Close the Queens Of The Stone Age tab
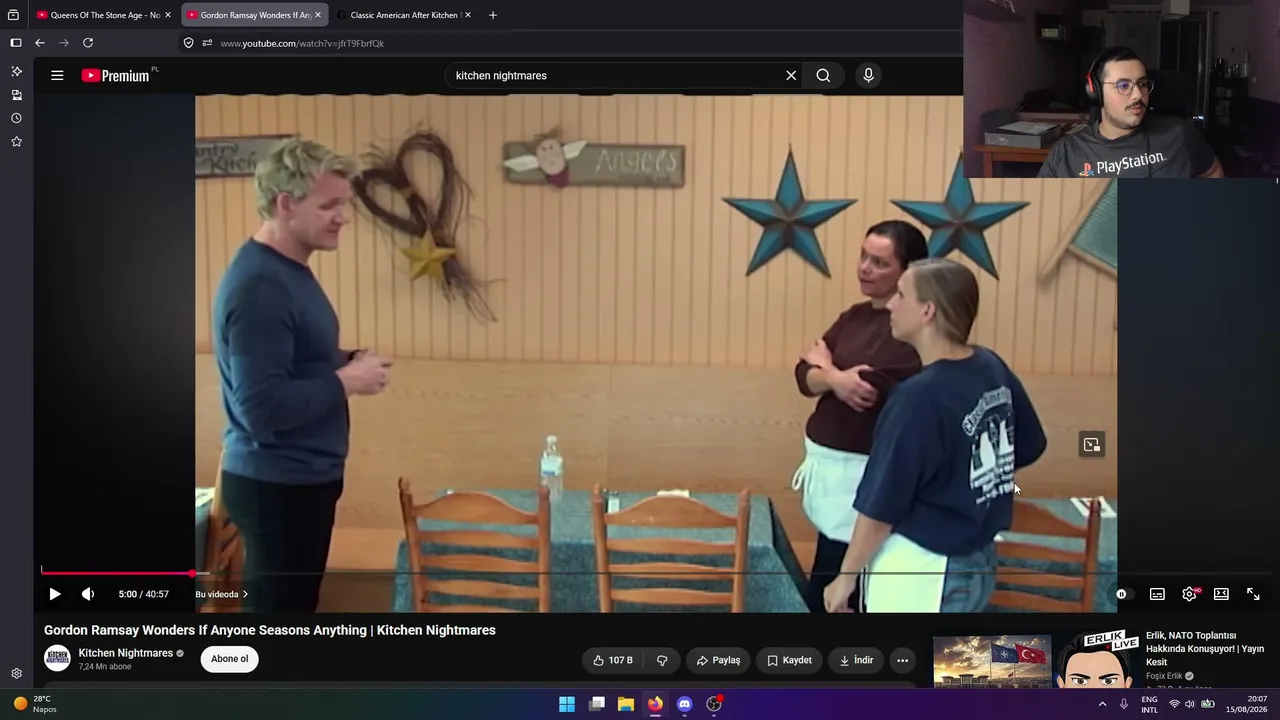This screenshot has width=1280, height=720. tap(168, 15)
